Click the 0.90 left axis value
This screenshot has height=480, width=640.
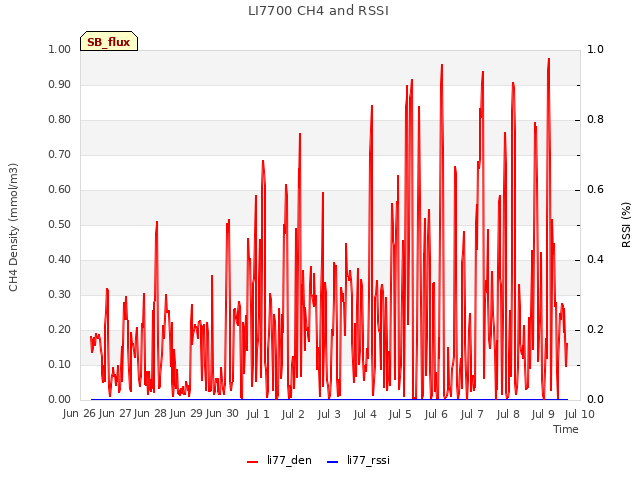pos(59,84)
